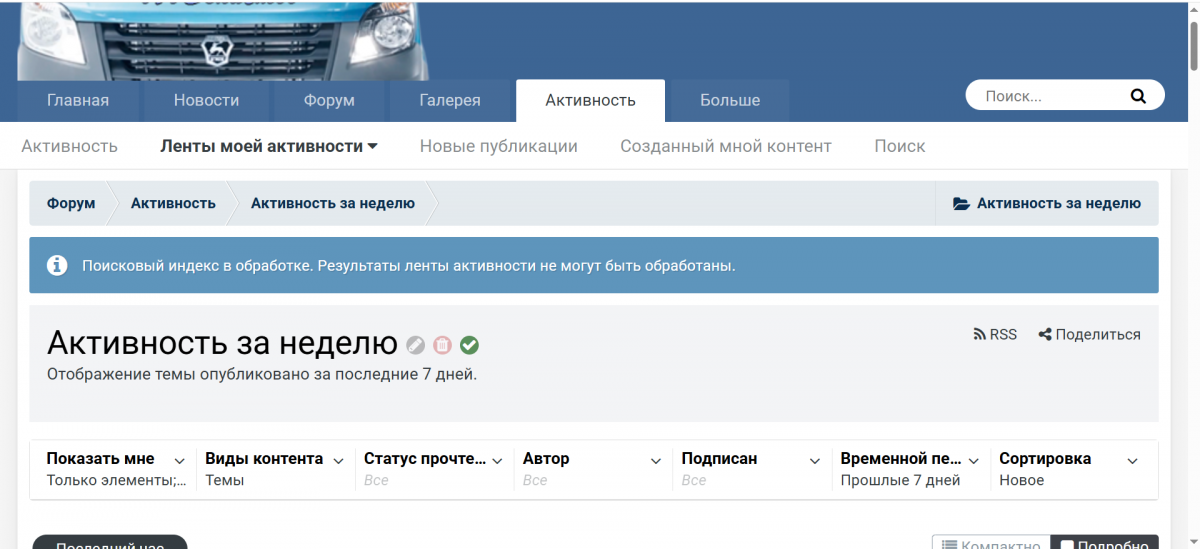Open the Ленты моей активности menu
Viewport: 1200px width, 549px height.
[269, 146]
